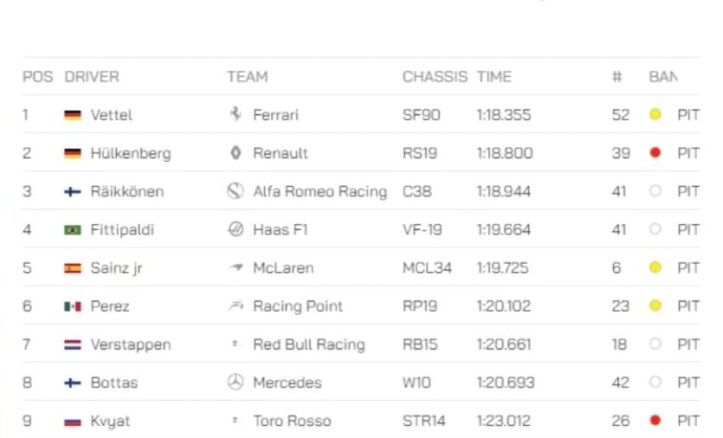Click Räikkönen's white tyre indicator circle
This screenshot has width=723, height=438.
pos(655,191)
